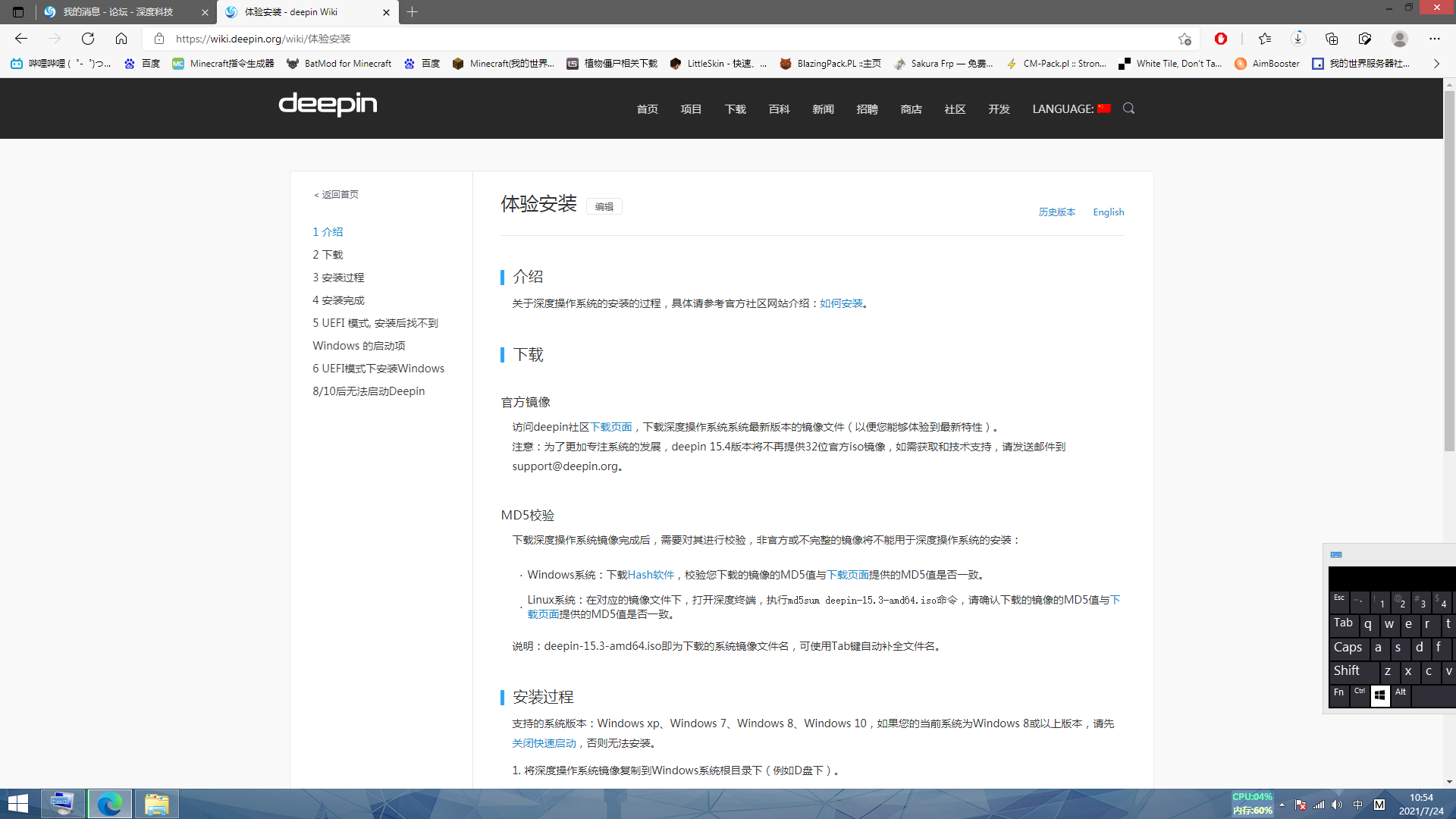Toggle Fn key on on-screen keyboard
The height and width of the screenshot is (819, 1456).
pos(1338,693)
